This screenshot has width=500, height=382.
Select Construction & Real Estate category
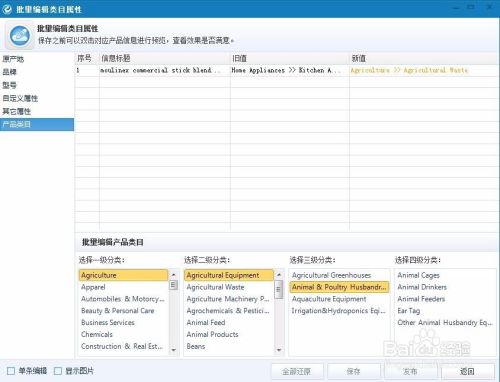coord(122,346)
